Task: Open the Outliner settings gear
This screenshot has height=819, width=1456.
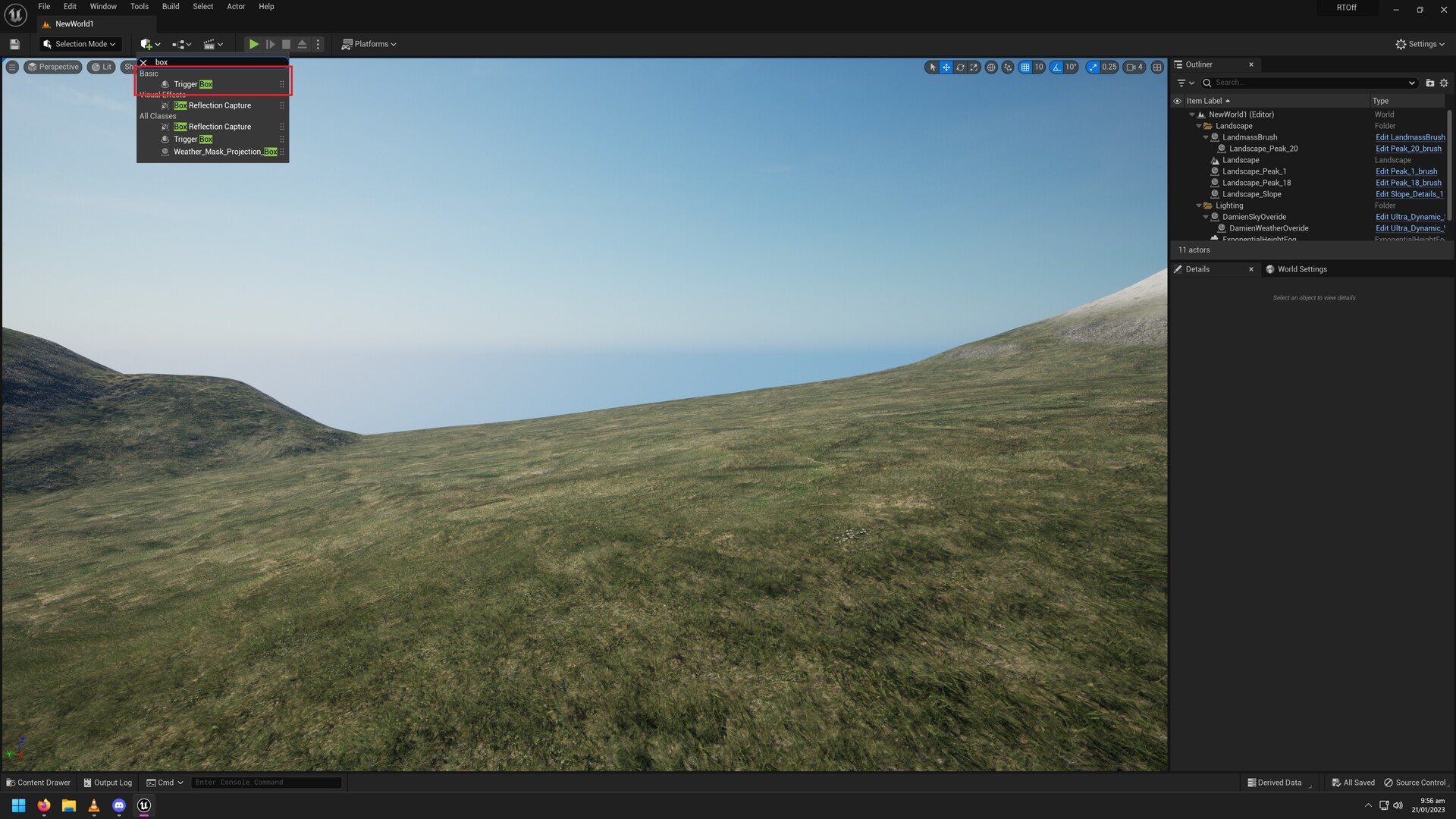Action: tap(1443, 83)
